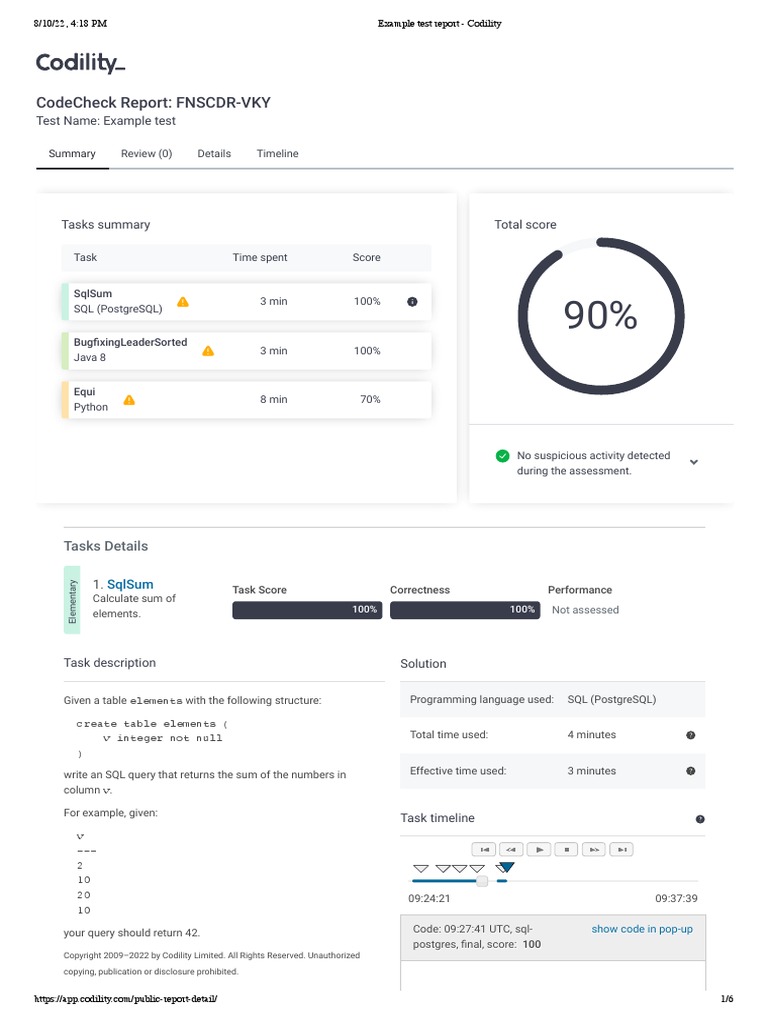768x1024 pixels.
Task: Click the 4 minutes total time value
Action: pyautogui.click(x=592, y=735)
